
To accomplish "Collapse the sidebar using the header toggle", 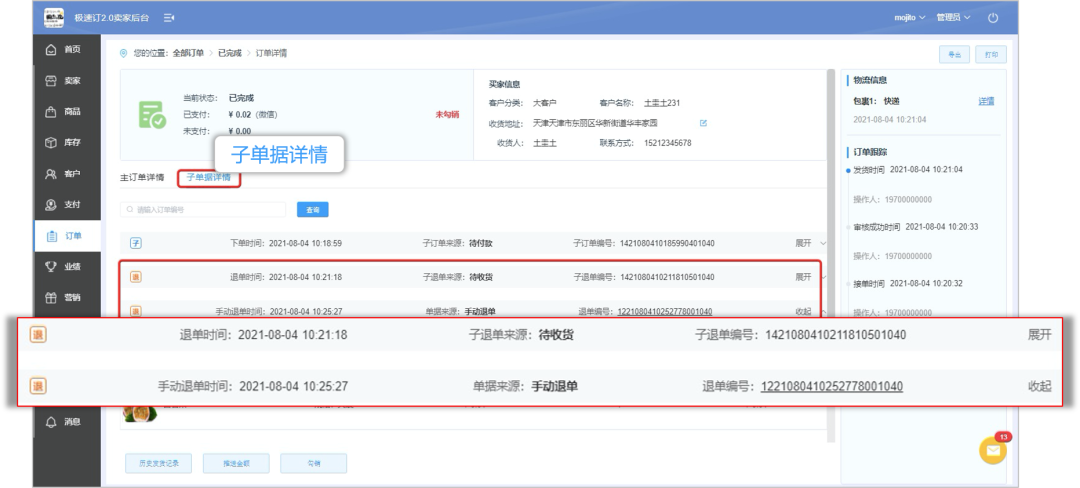I will (169, 18).
